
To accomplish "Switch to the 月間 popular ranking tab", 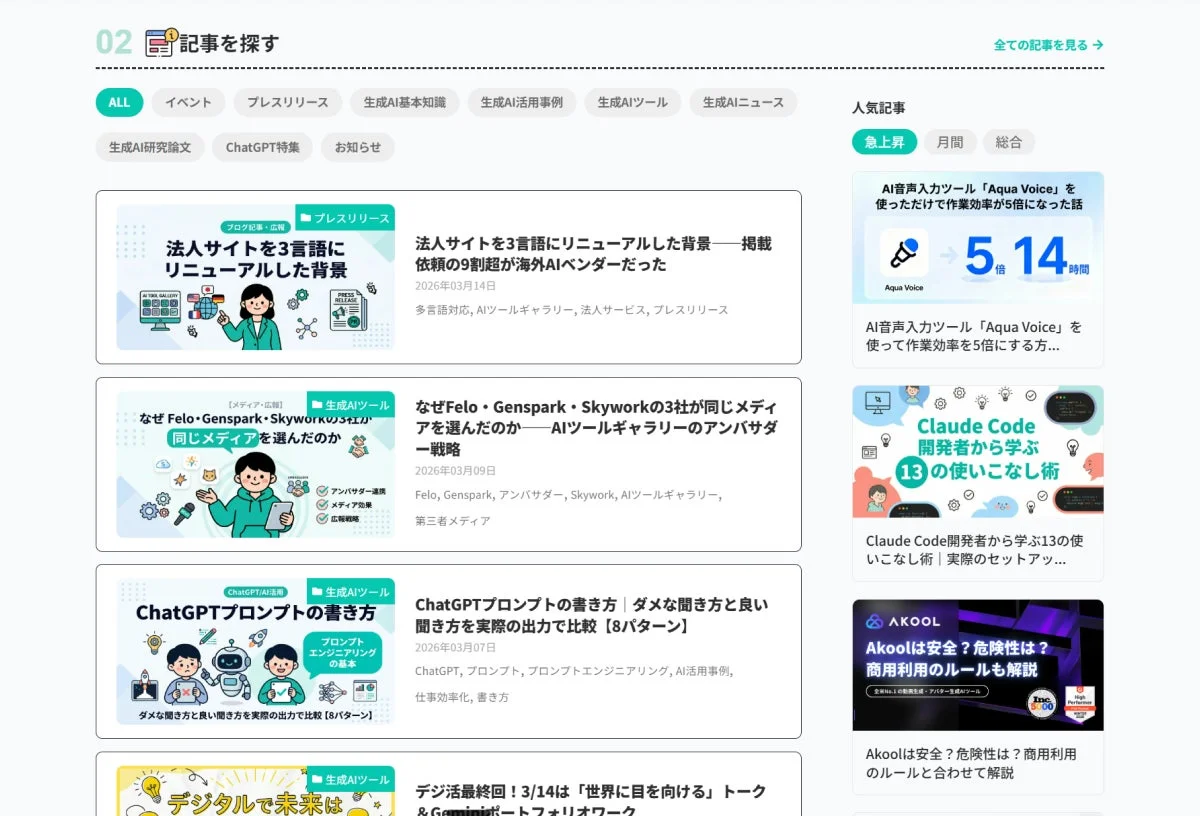I will (950, 141).
